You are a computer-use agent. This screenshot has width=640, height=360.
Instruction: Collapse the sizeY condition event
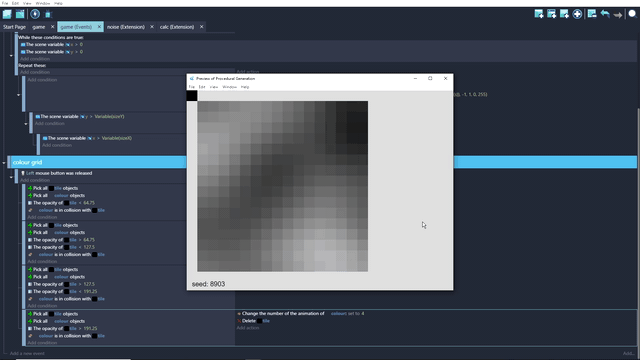pos(26,124)
